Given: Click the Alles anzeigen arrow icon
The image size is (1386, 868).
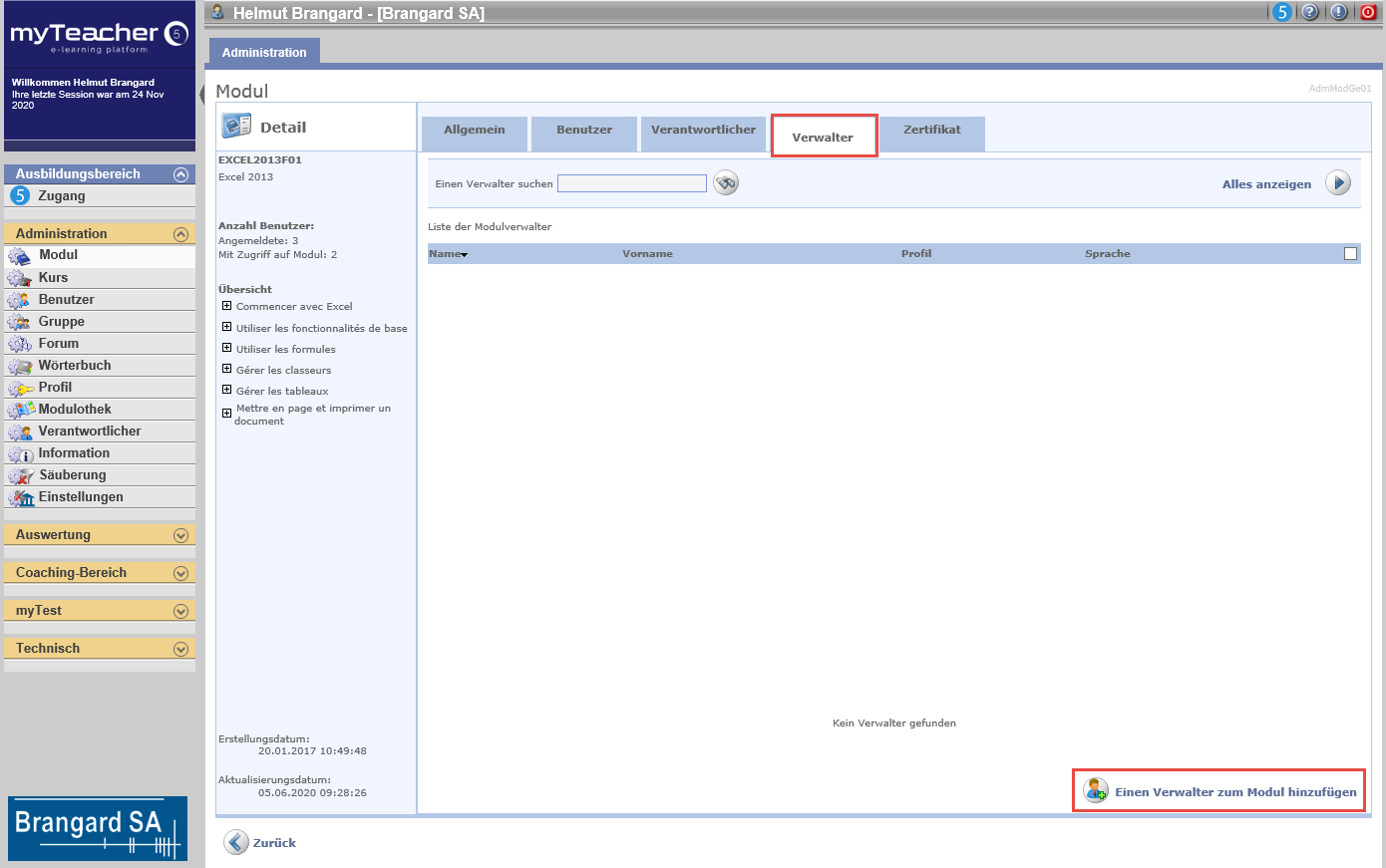Looking at the screenshot, I should [x=1338, y=183].
